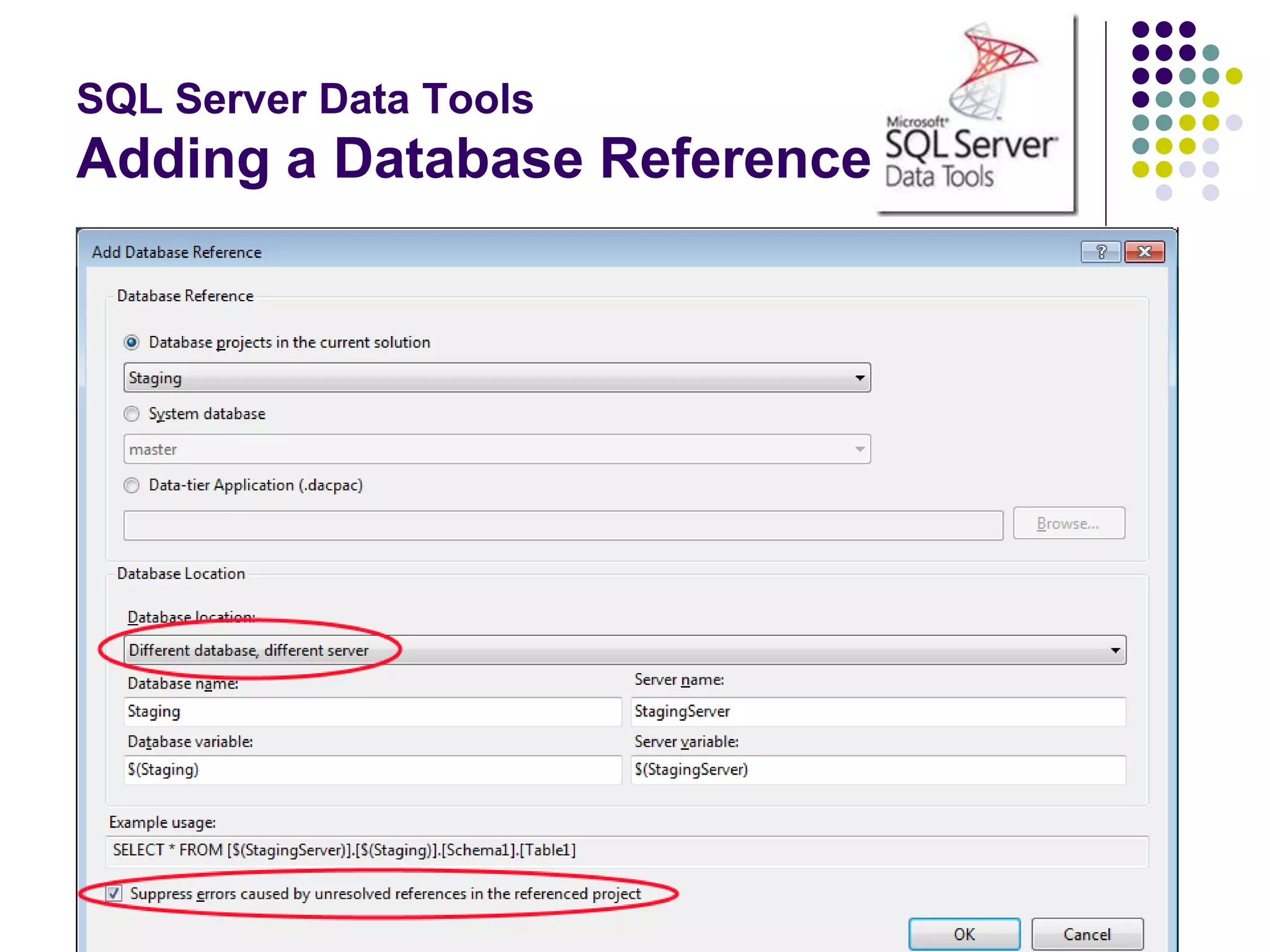Click the Database variable field $(Staging)
The height and width of the screenshot is (952, 1270).
373,770
